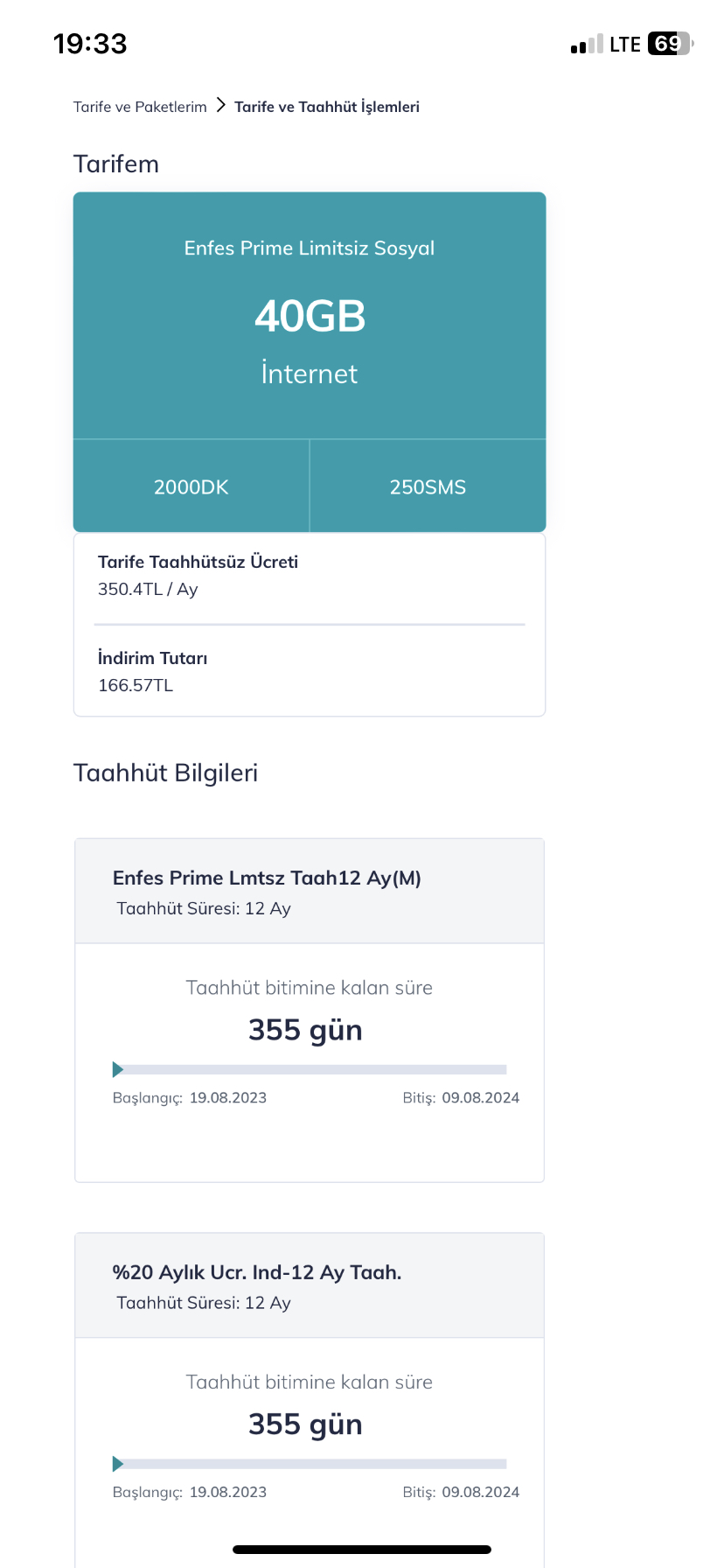Image resolution: width=724 pixels, height=1568 pixels.
Task: Tap the battery indicator in status bar
Action: point(670,44)
